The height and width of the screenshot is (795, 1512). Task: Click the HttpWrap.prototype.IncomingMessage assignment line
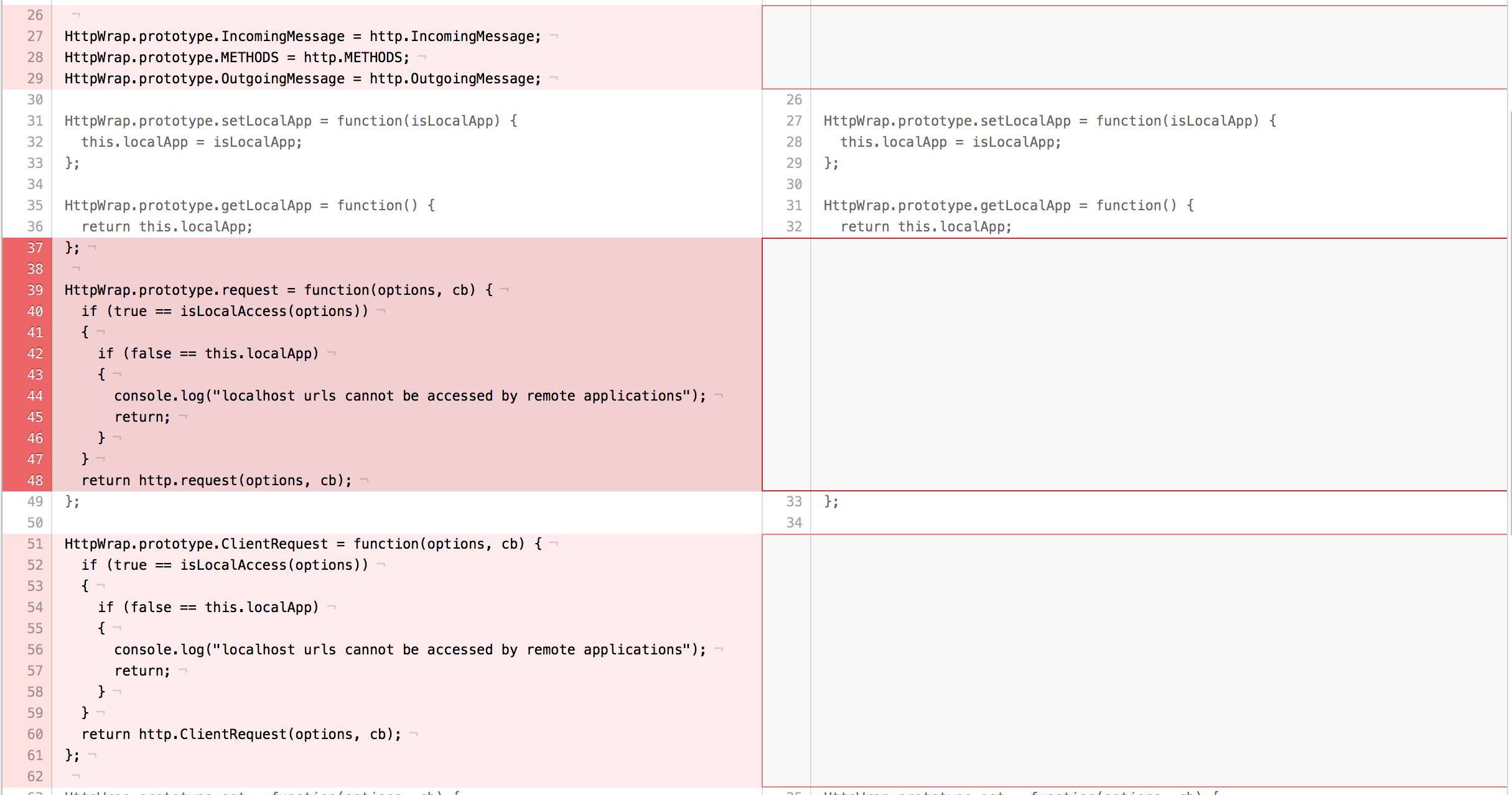tap(302, 36)
